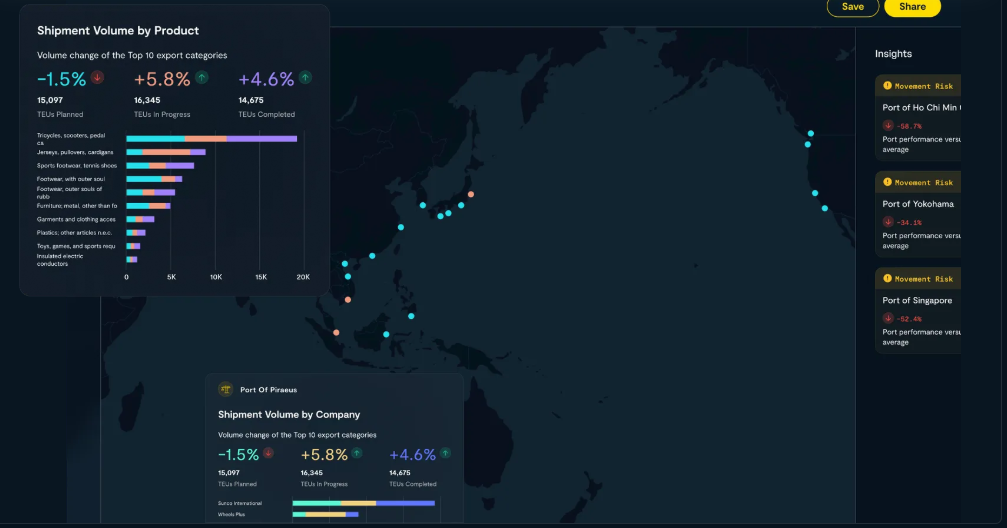The width and height of the screenshot is (1007, 528).
Task: Select the Sunco International company bar
Action: [x=363, y=503]
